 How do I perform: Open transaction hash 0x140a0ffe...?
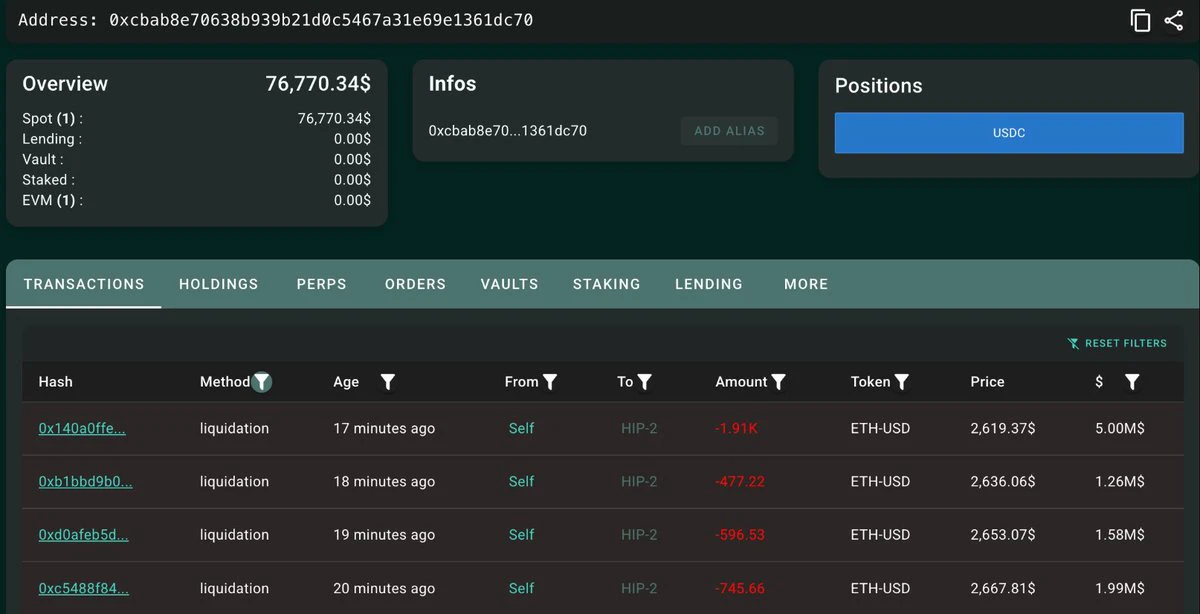(x=82, y=428)
